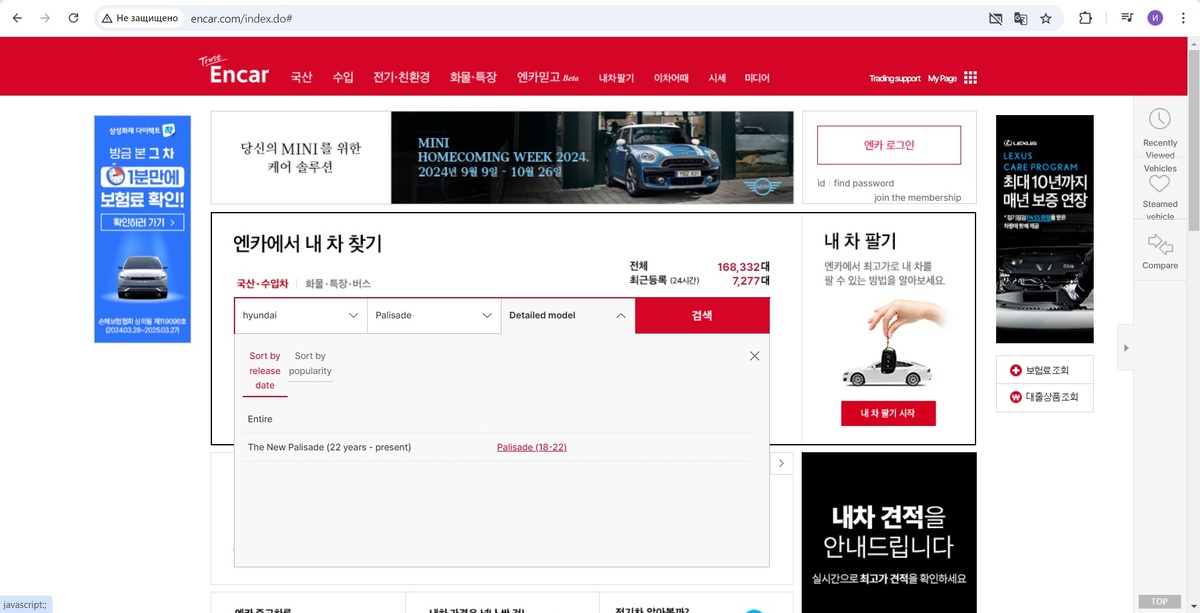Click the third-party cookies blocked eye icon in address bar
Screen dimensions: 1200x613
point(994,18)
